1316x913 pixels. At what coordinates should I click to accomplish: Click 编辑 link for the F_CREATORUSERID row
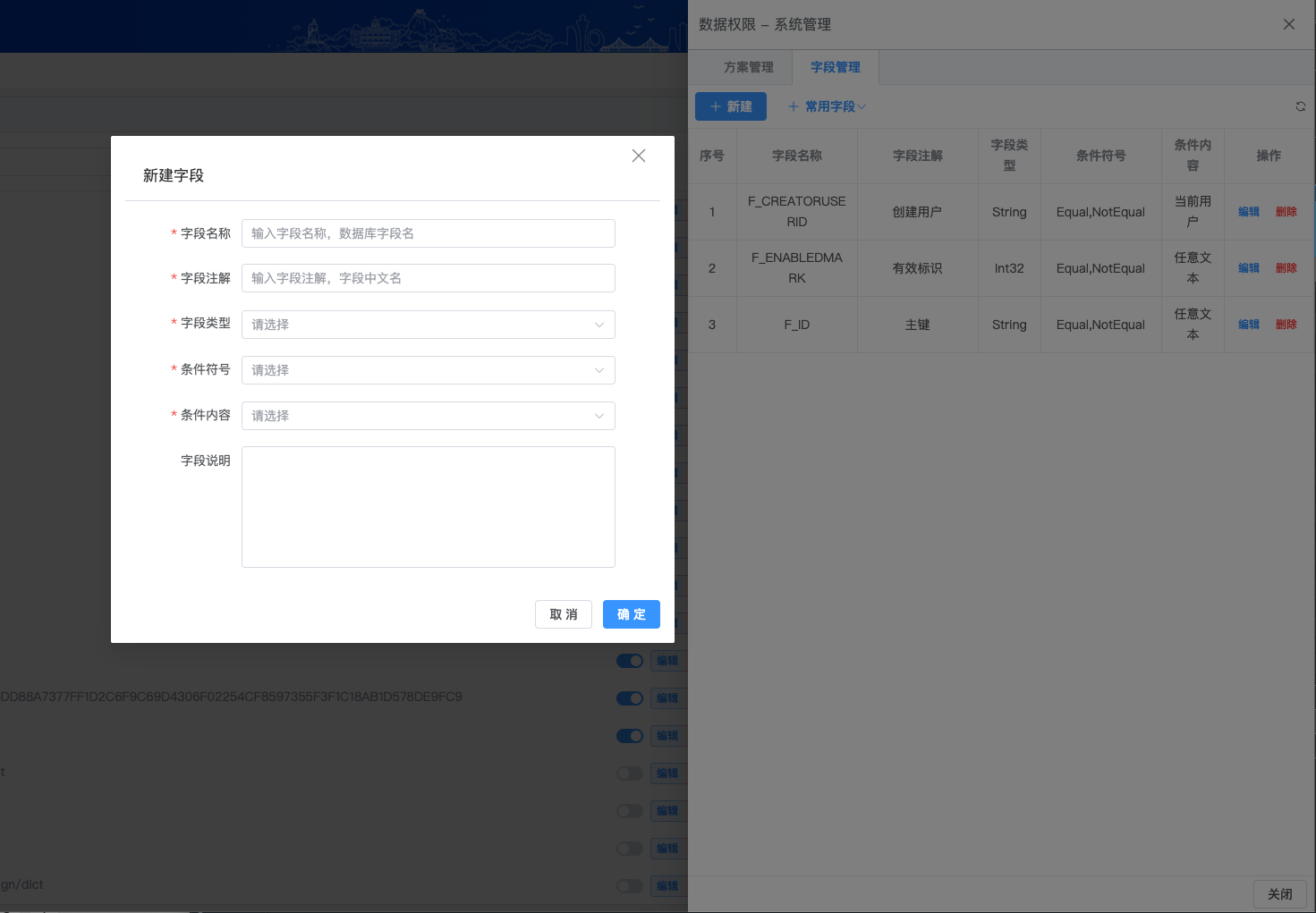1248,212
